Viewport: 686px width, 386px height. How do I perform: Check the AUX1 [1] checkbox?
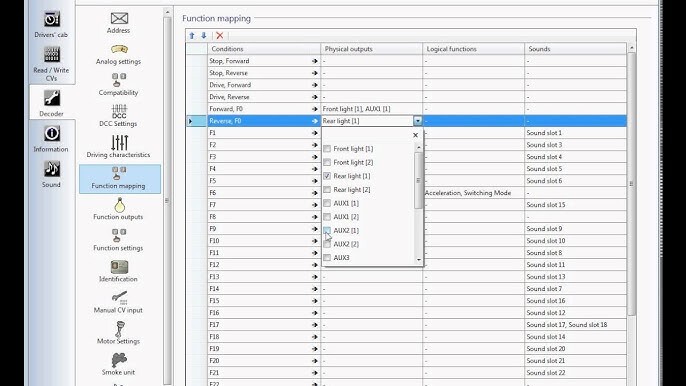[x=327, y=203]
